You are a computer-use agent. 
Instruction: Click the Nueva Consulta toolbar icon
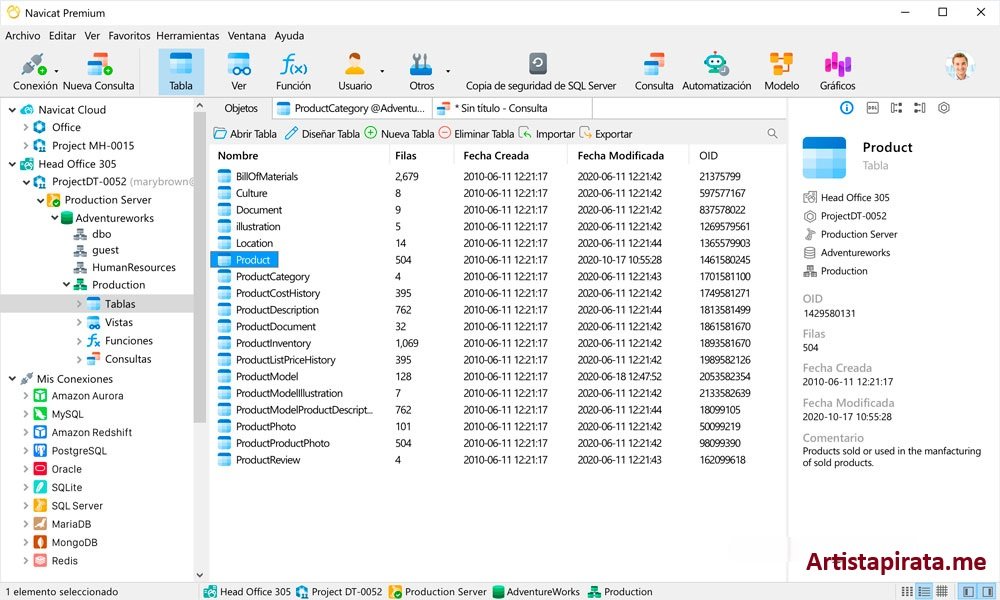98,71
